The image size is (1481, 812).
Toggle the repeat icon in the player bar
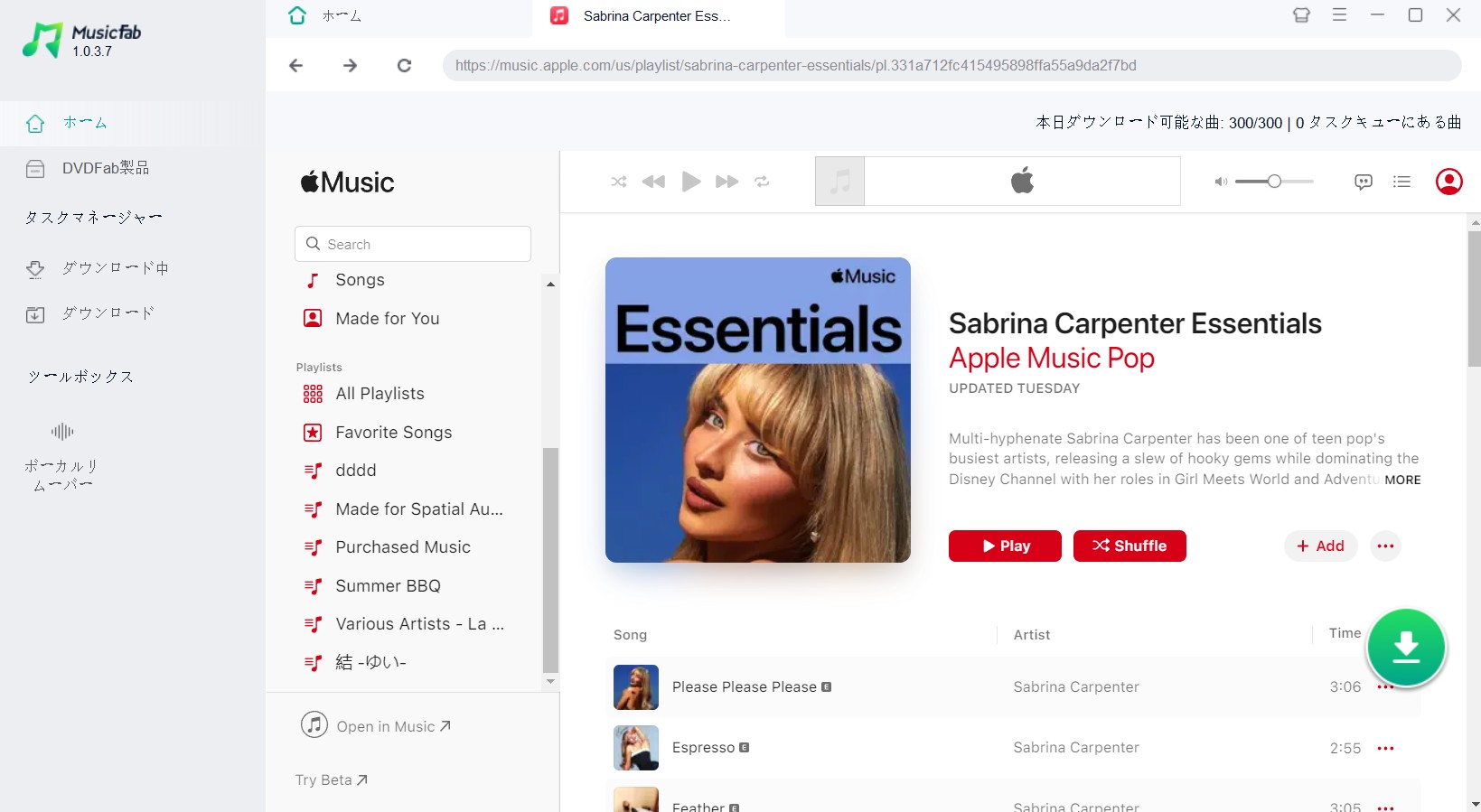coord(762,182)
